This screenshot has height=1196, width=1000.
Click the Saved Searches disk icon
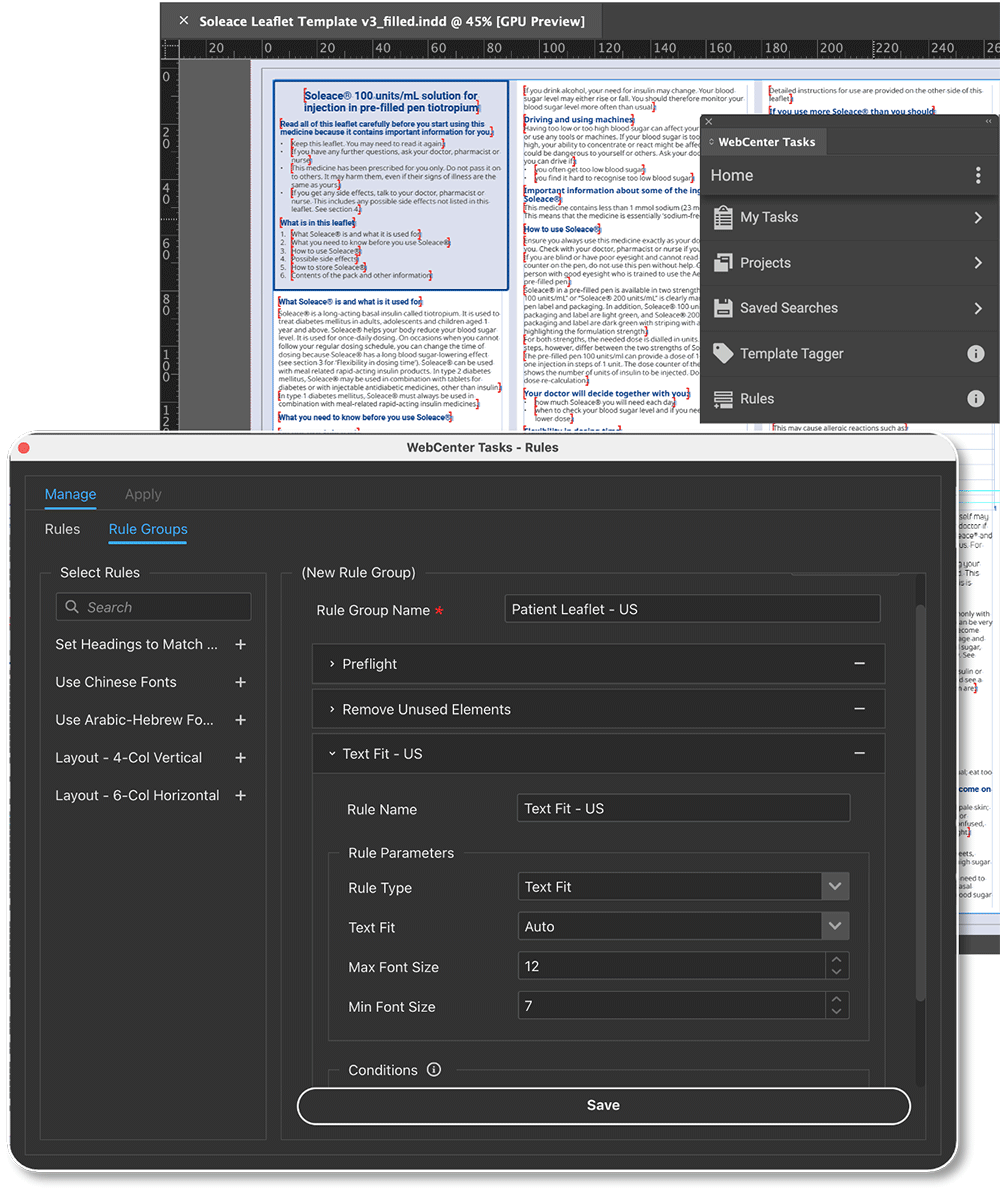click(x=723, y=308)
